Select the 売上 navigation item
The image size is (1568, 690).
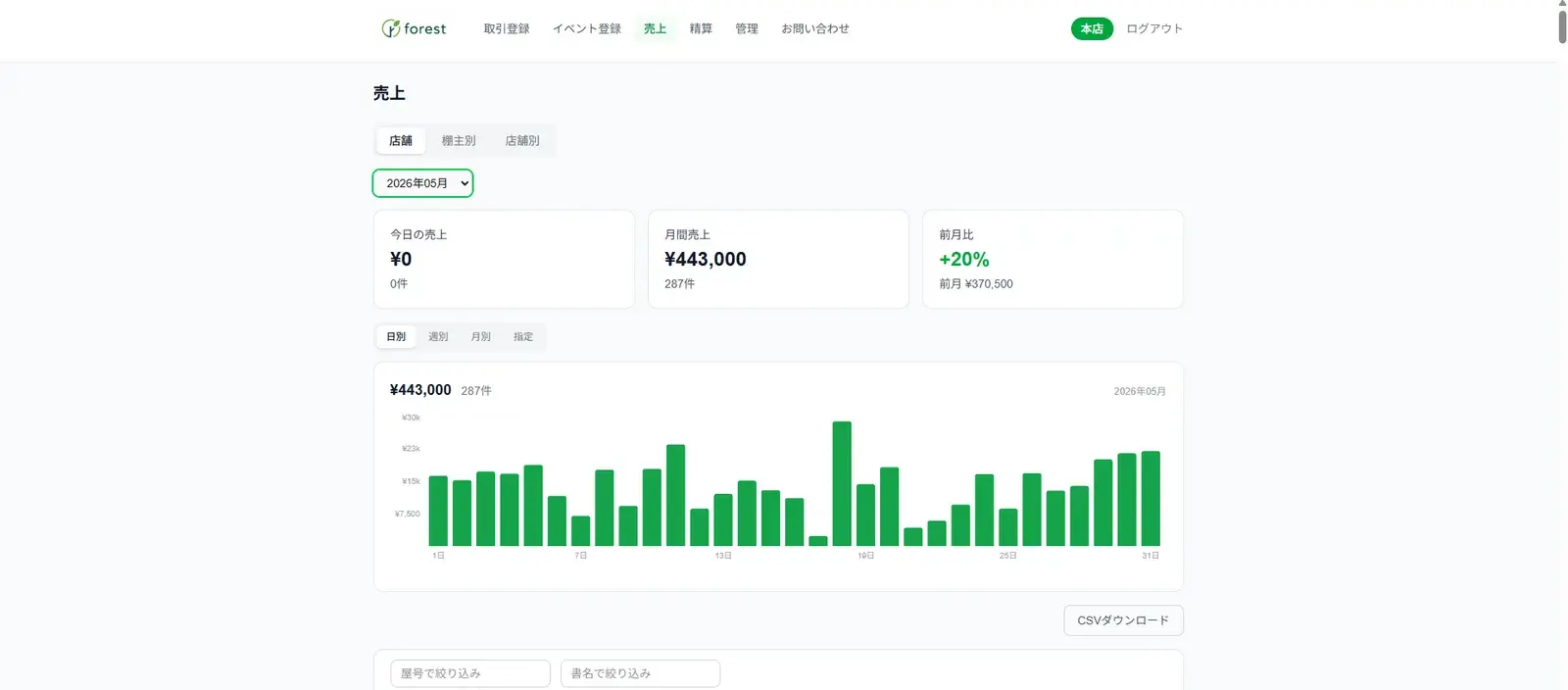click(x=655, y=28)
